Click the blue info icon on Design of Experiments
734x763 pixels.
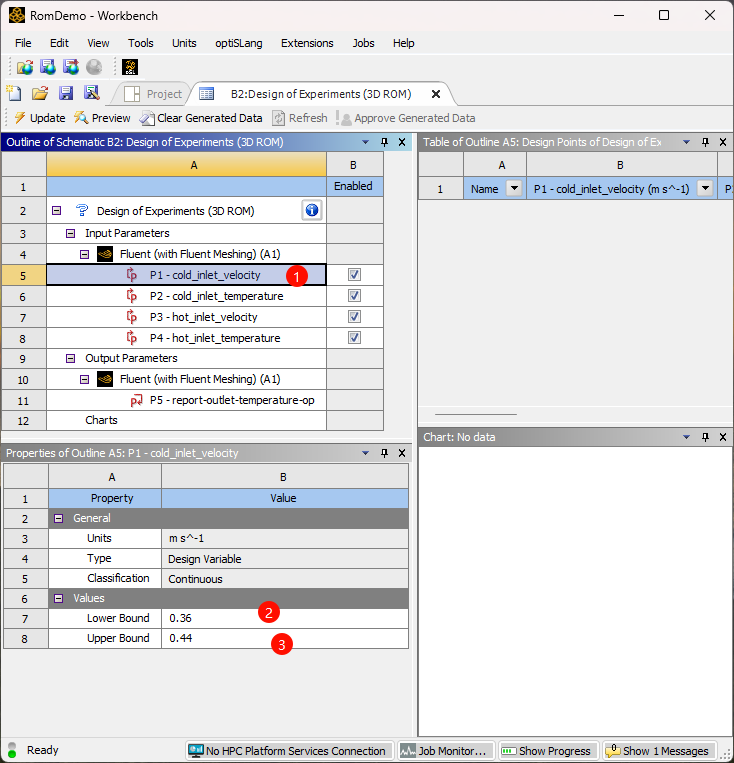tap(311, 210)
